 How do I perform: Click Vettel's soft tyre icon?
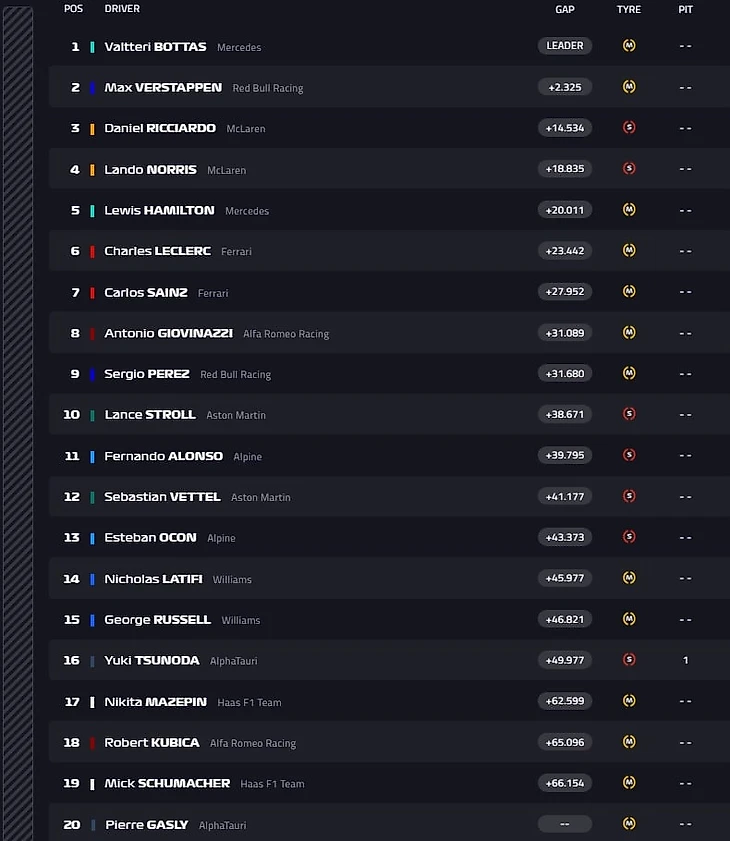click(x=629, y=496)
